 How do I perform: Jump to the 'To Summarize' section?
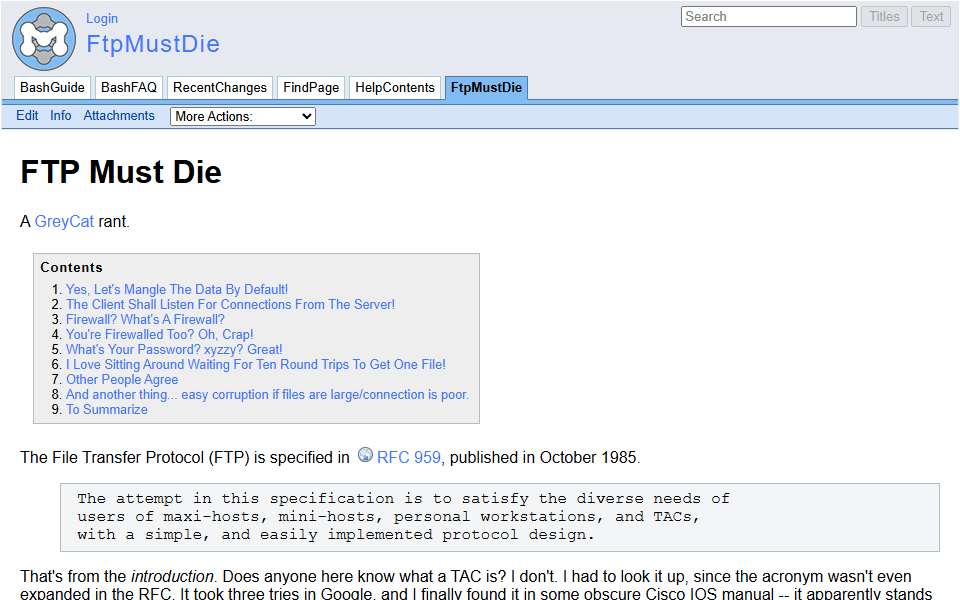(x=107, y=410)
